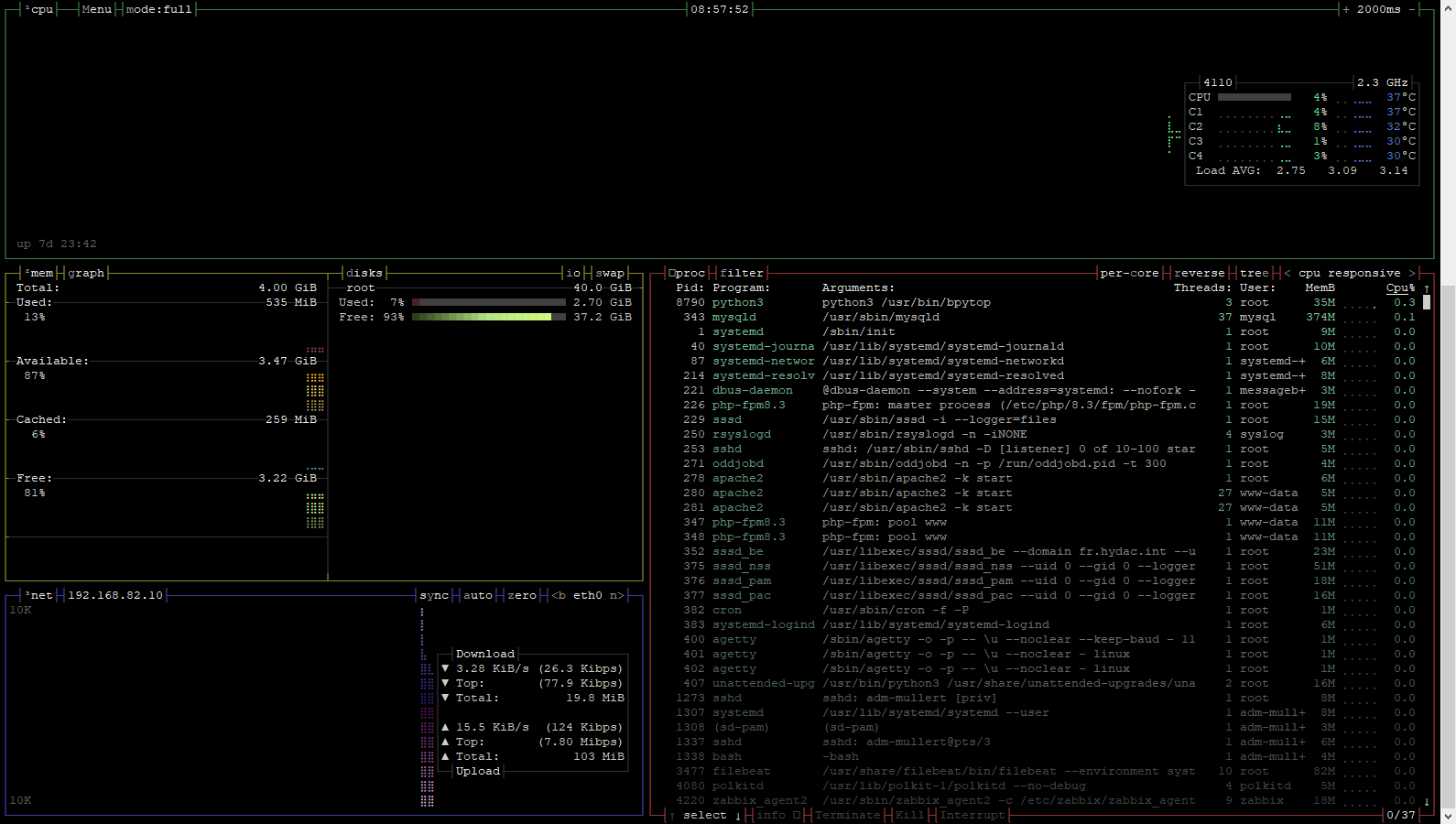Image resolution: width=1456 pixels, height=824 pixels.
Task: Select the oddjobd process row
Action: 1045,463
